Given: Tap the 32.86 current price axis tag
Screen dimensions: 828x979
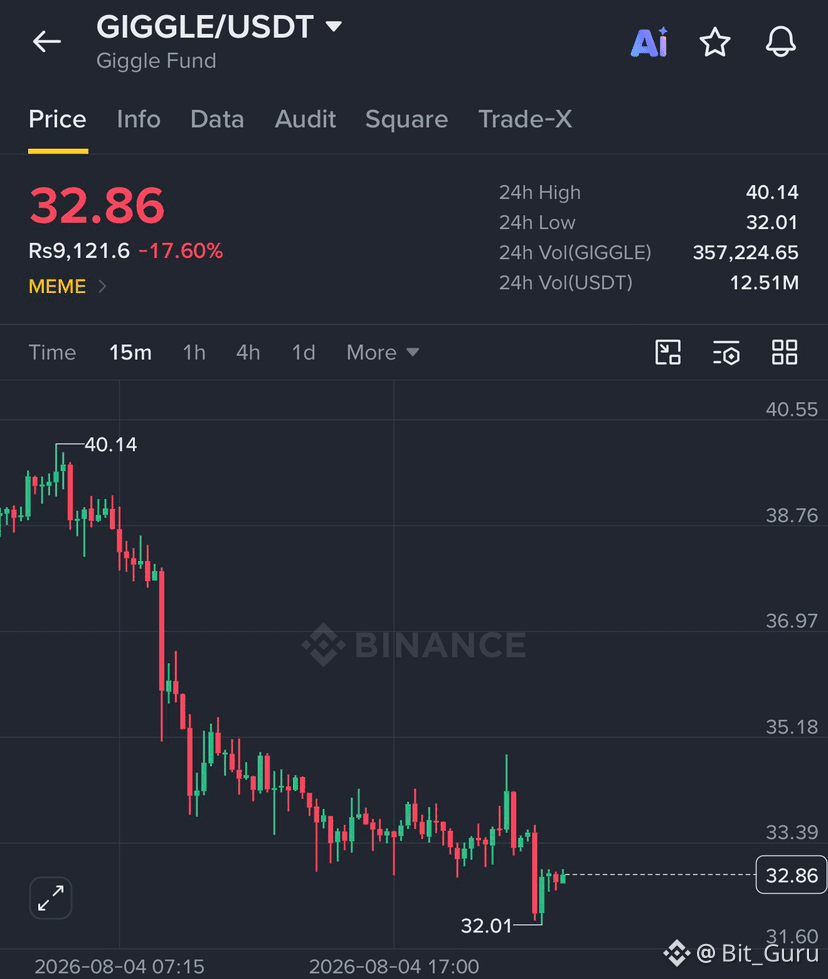Looking at the screenshot, I should pos(791,875).
